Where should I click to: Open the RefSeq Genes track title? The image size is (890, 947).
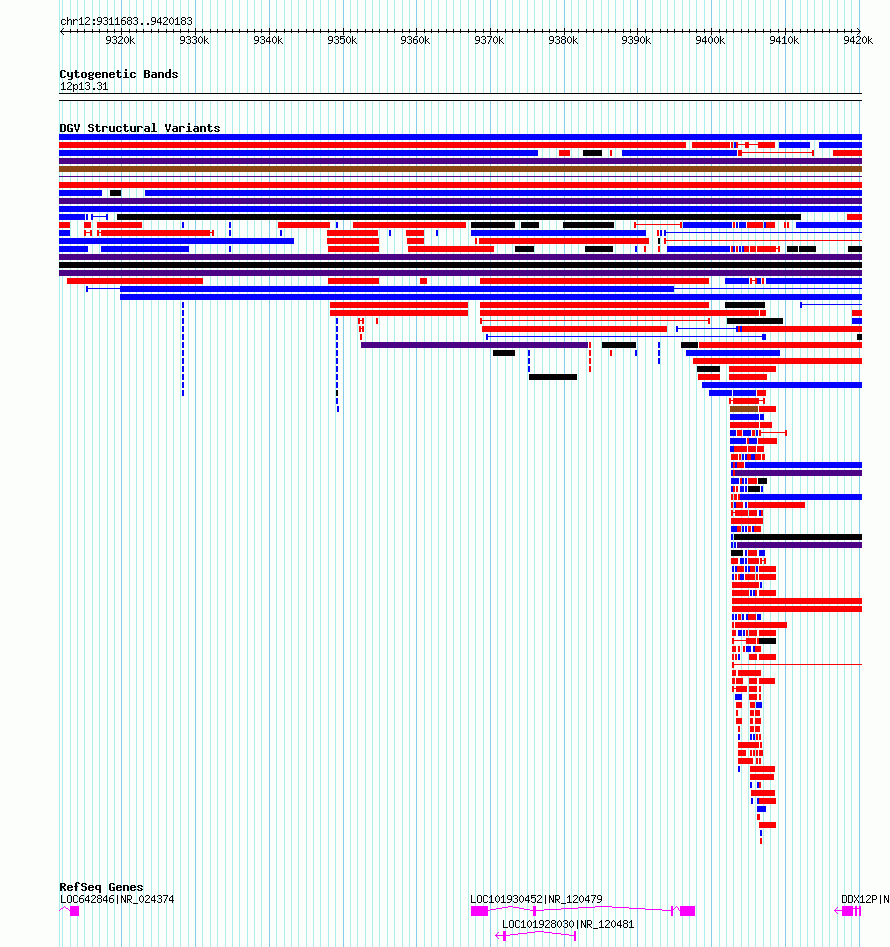click(101, 887)
